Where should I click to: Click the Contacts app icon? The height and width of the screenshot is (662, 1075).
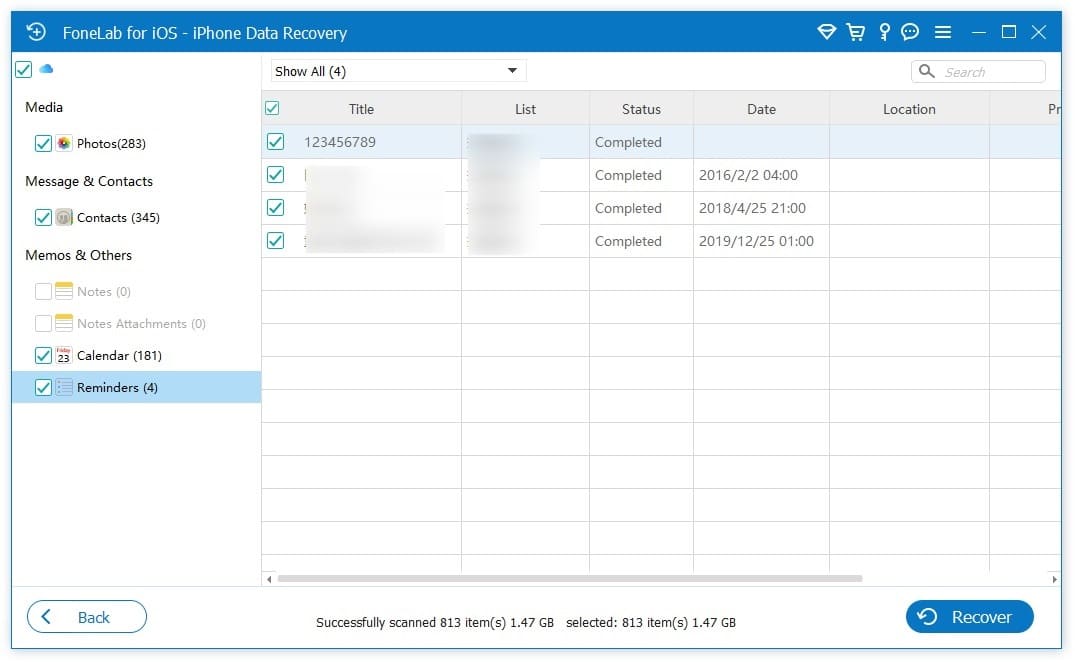(64, 217)
